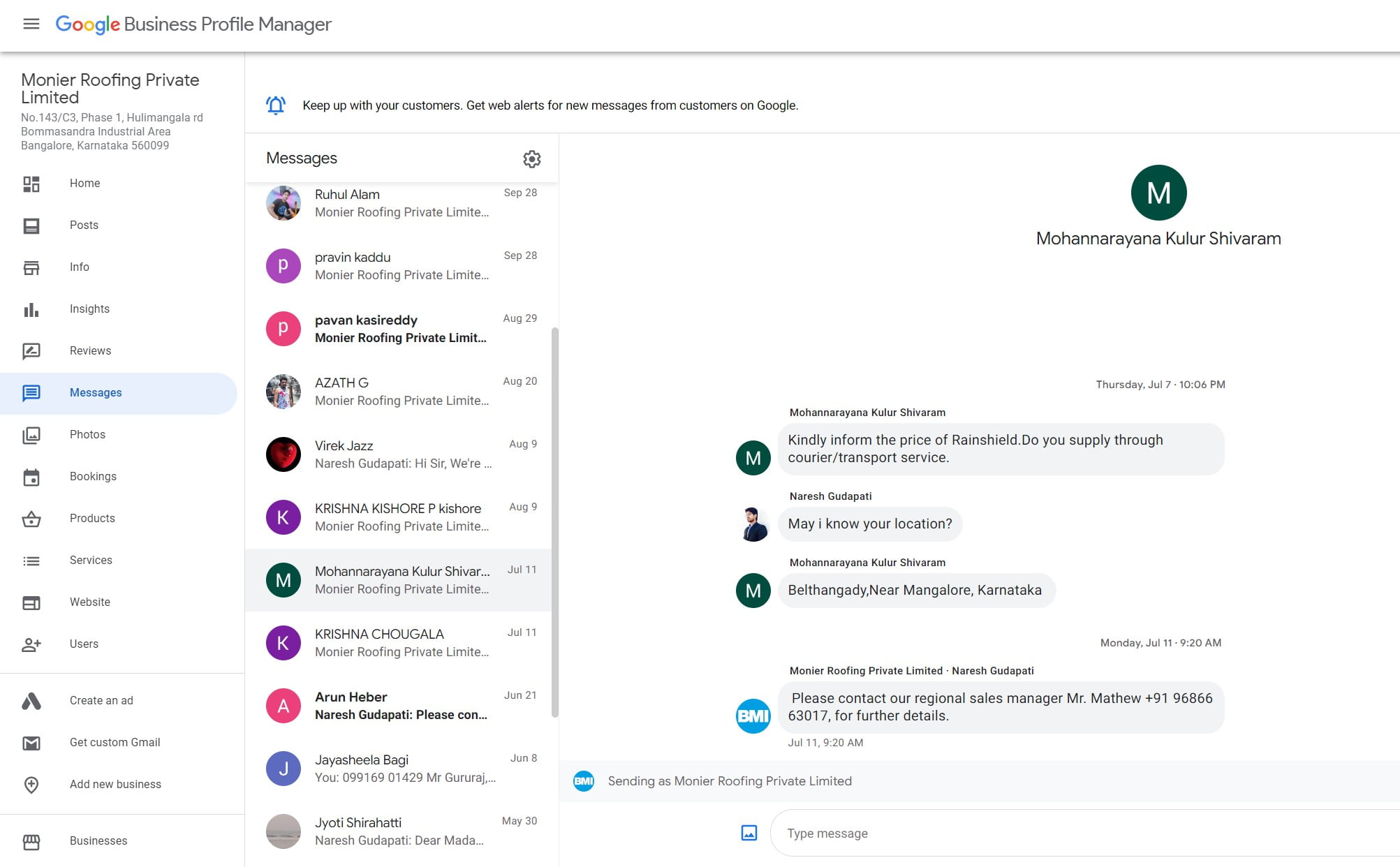
Task: Click the attach image icon
Action: pyautogui.click(x=749, y=833)
